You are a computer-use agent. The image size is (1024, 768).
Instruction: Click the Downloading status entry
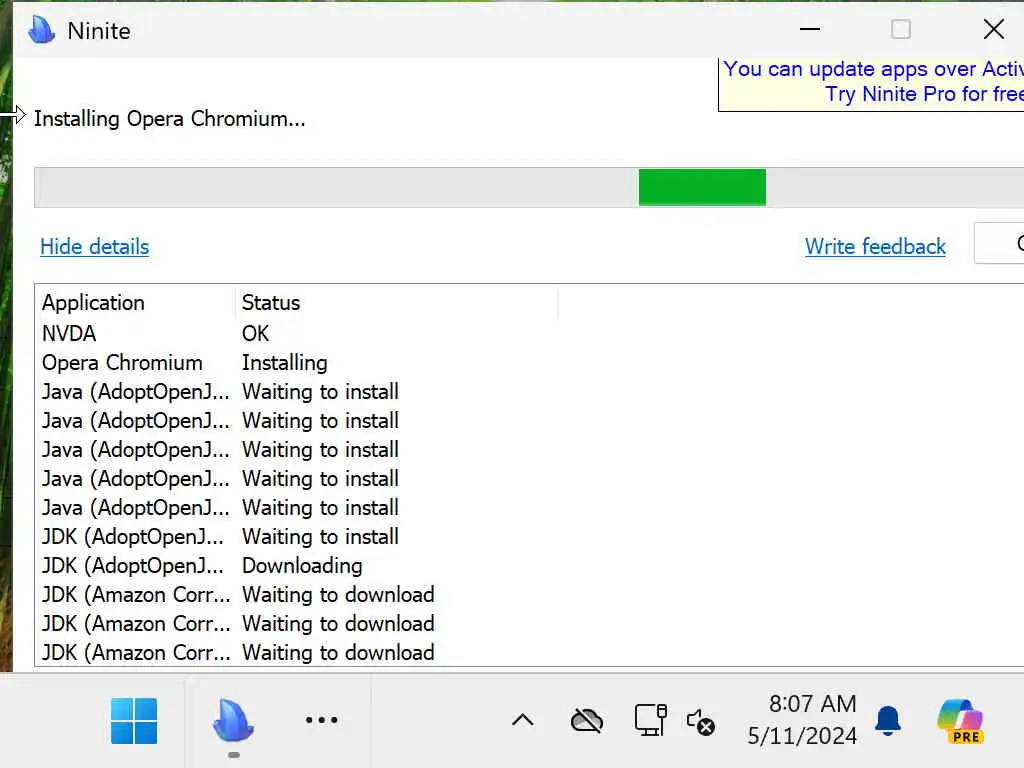(x=302, y=566)
